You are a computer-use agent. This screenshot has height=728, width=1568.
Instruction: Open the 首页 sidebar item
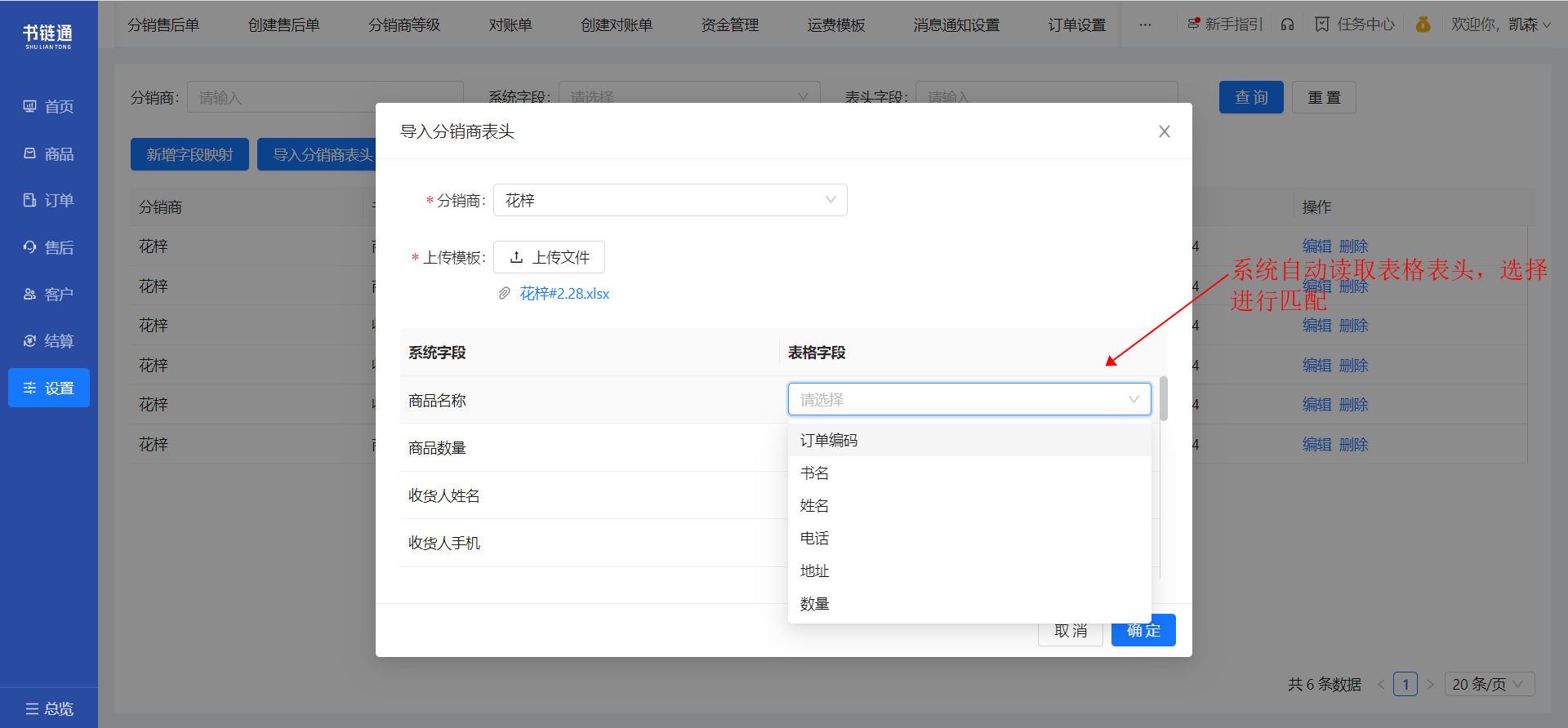[48, 107]
